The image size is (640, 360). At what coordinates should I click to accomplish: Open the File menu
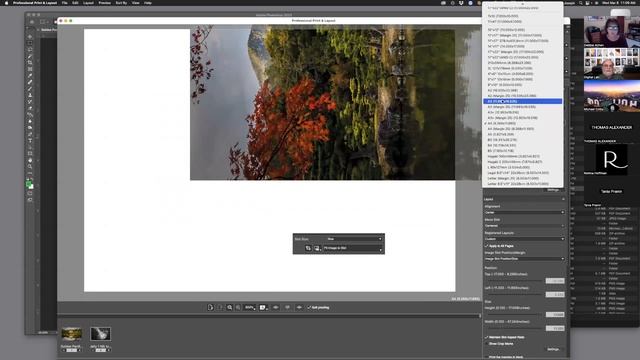tap(64, 3)
